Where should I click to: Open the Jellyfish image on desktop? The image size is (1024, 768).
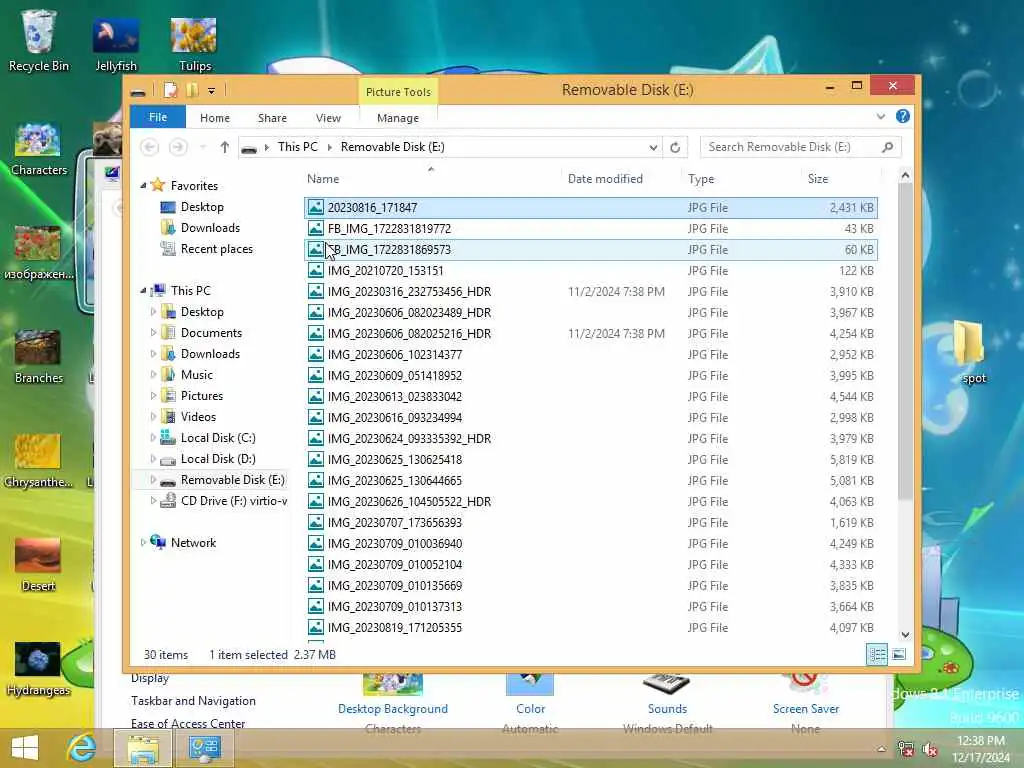(116, 44)
